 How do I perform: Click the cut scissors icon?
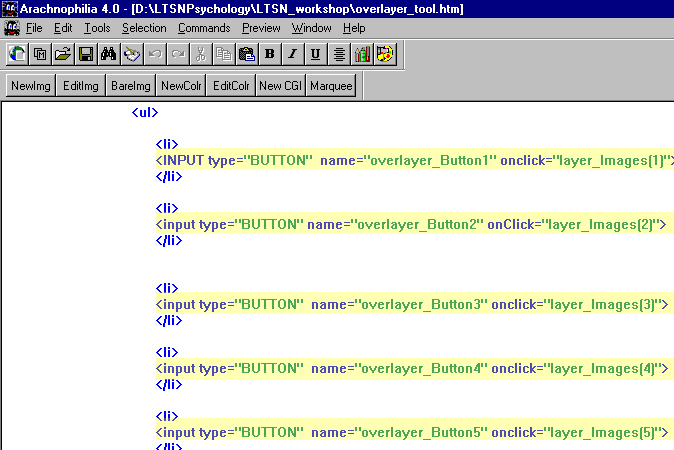[201, 54]
